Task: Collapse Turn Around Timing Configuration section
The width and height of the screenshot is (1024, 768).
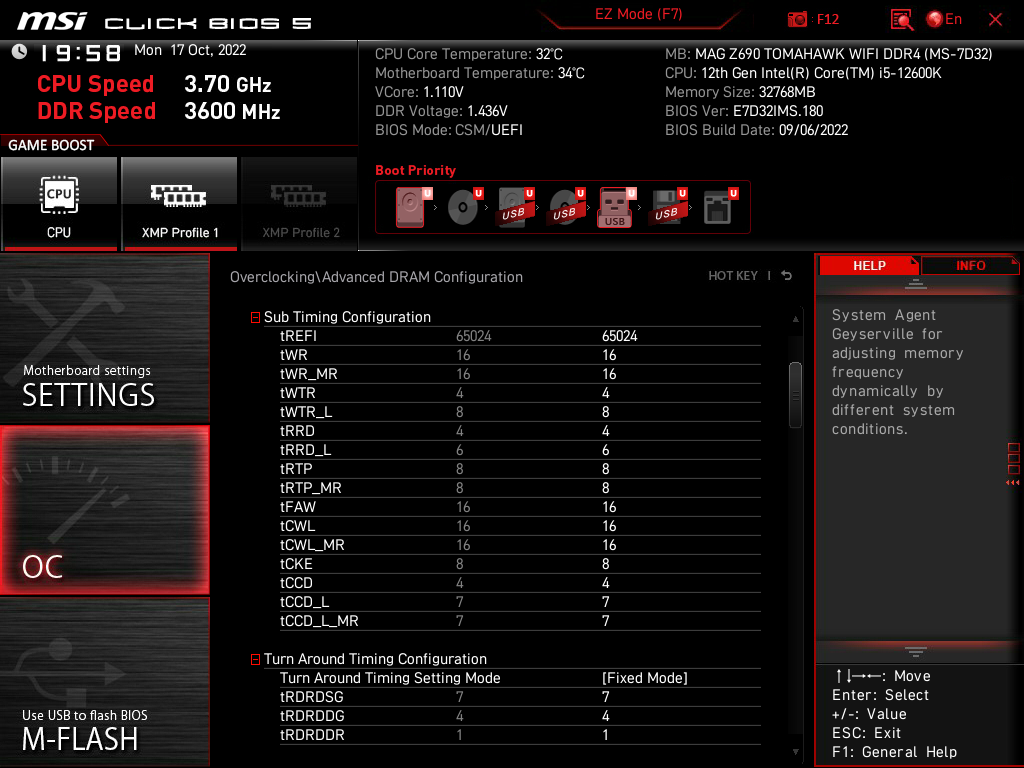Action: tap(255, 660)
